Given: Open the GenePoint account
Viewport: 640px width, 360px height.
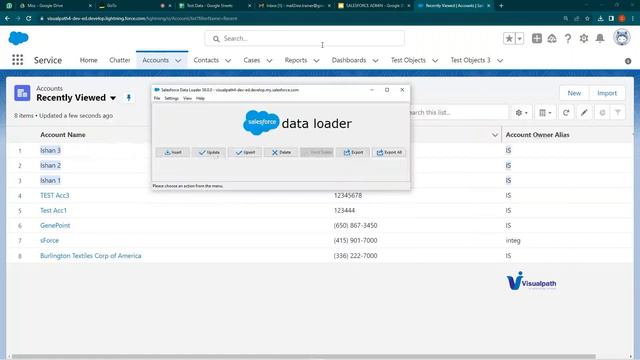Looking at the screenshot, I should [55, 225].
